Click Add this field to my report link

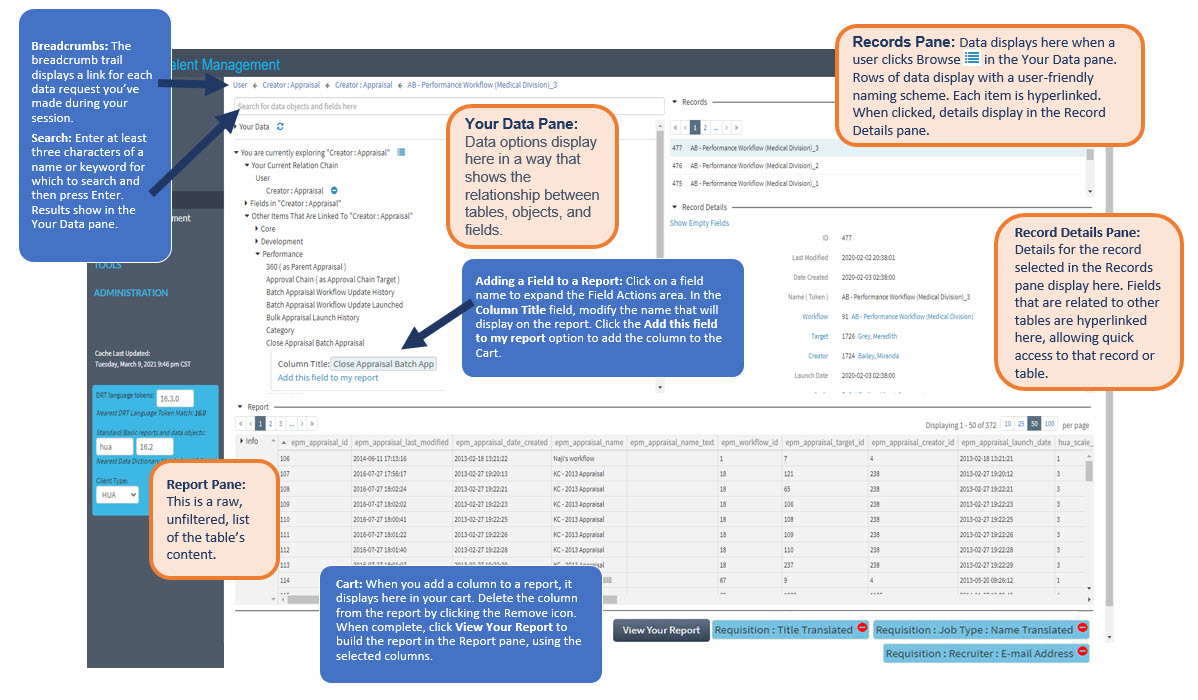tap(328, 378)
